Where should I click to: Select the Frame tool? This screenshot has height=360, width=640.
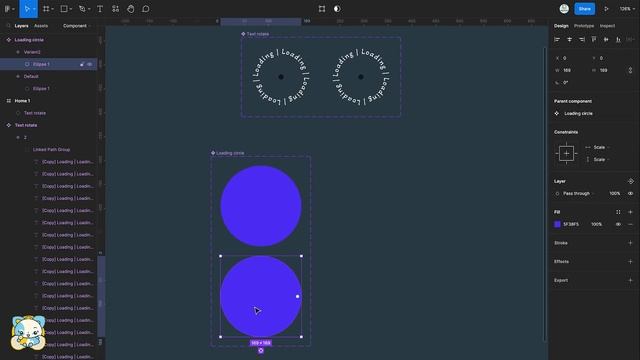click(x=46, y=9)
